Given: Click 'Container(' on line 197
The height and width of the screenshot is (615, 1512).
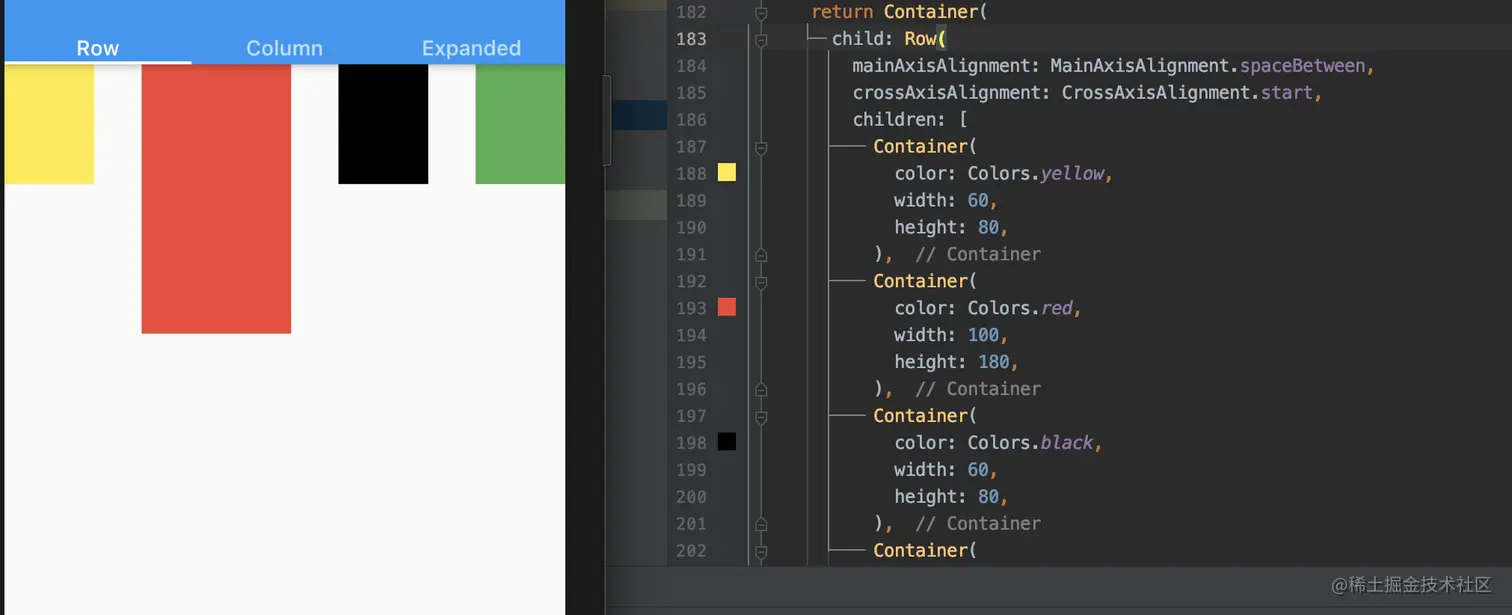Looking at the screenshot, I should click(x=925, y=416).
